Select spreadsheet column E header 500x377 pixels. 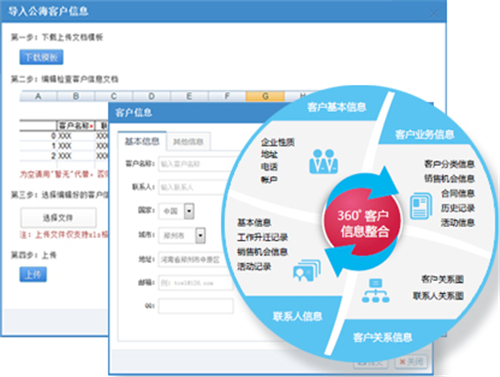pos(189,96)
